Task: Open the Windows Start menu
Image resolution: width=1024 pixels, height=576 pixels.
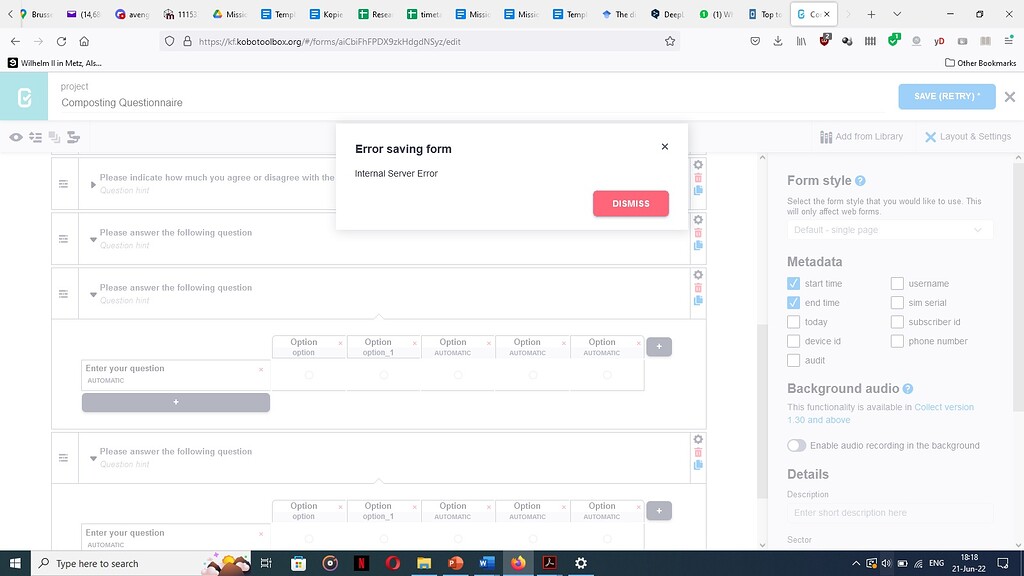Action: click(15, 563)
